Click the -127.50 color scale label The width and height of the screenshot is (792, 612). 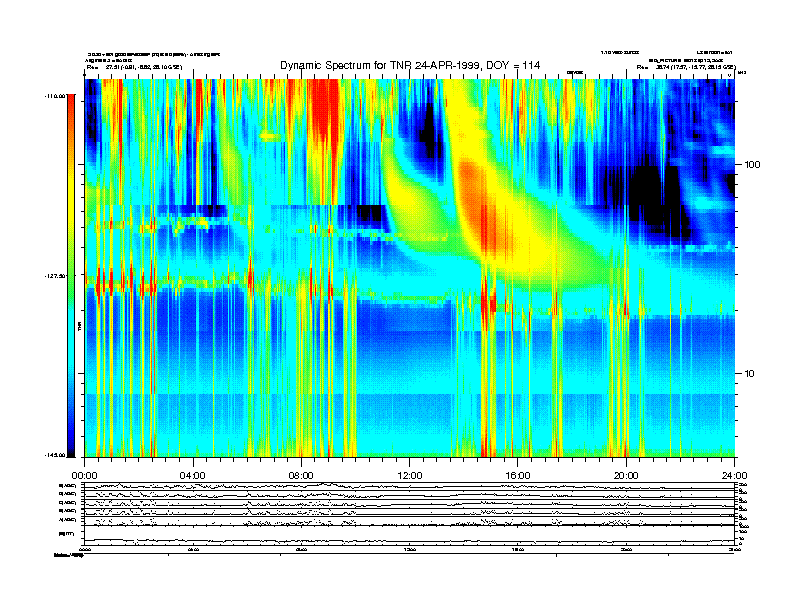(55, 276)
